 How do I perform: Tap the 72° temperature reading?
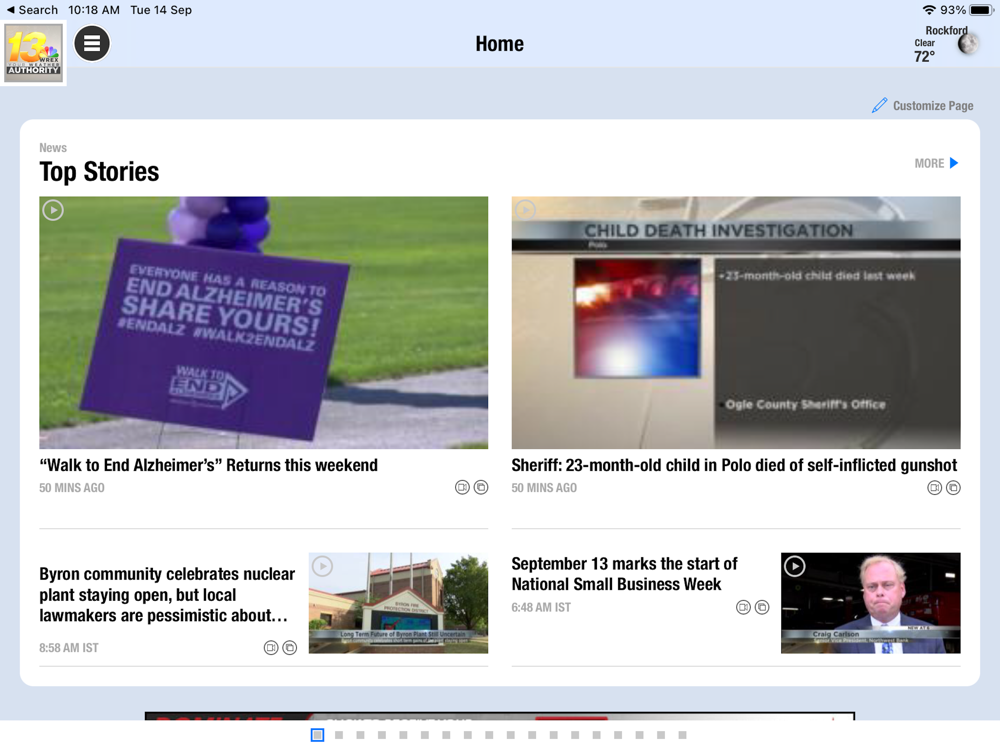tap(924, 57)
